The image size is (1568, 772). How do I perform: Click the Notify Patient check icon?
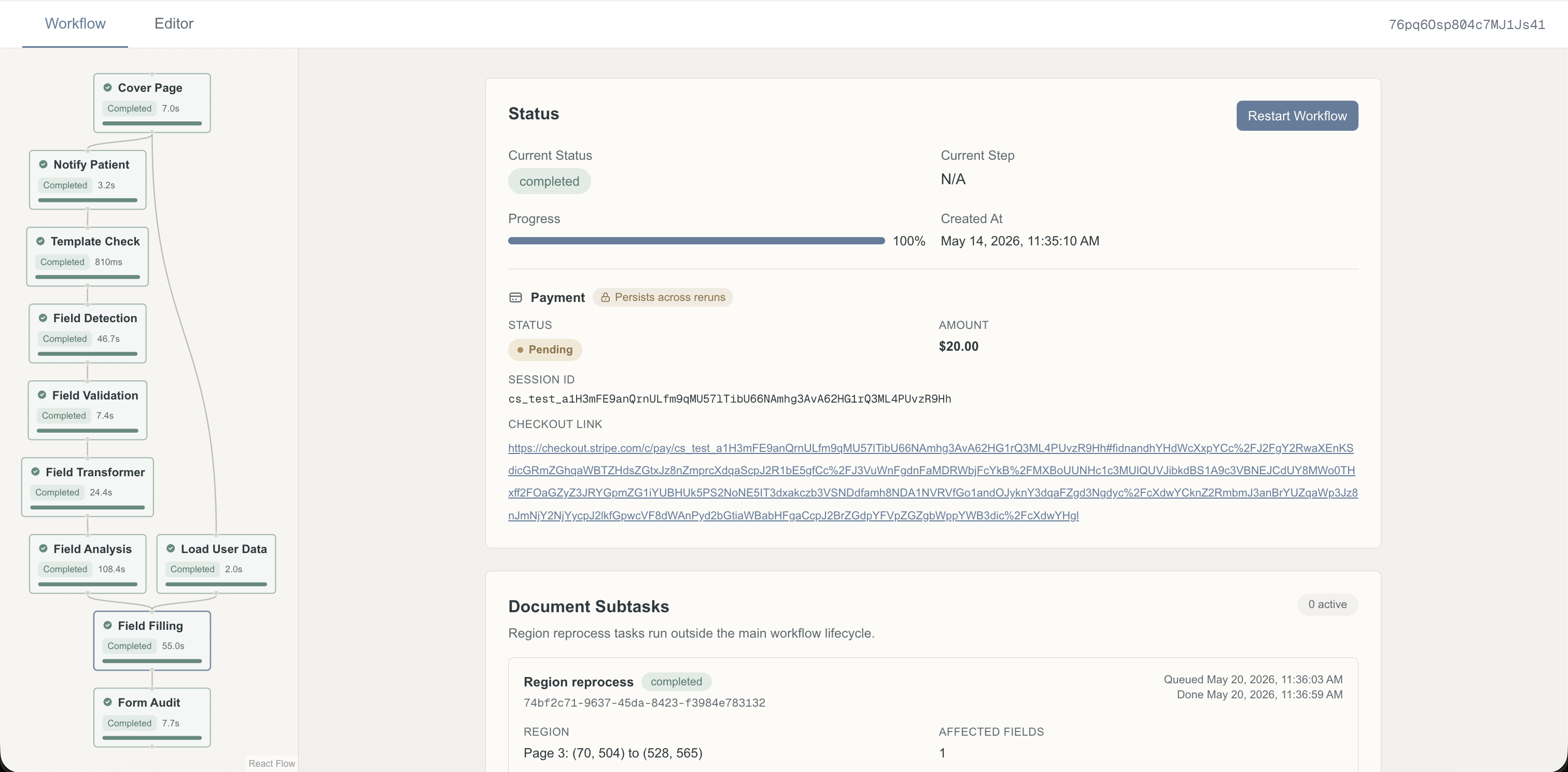click(x=43, y=164)
